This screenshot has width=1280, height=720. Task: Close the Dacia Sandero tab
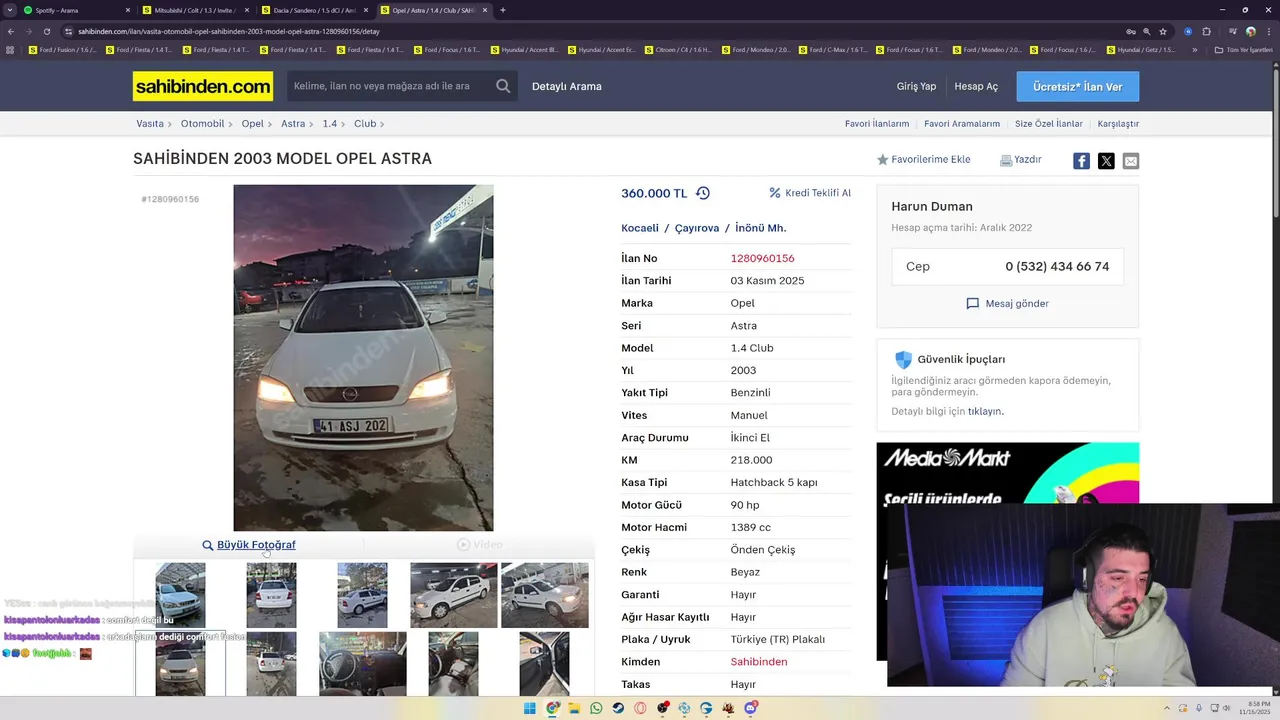click(365, 10)
